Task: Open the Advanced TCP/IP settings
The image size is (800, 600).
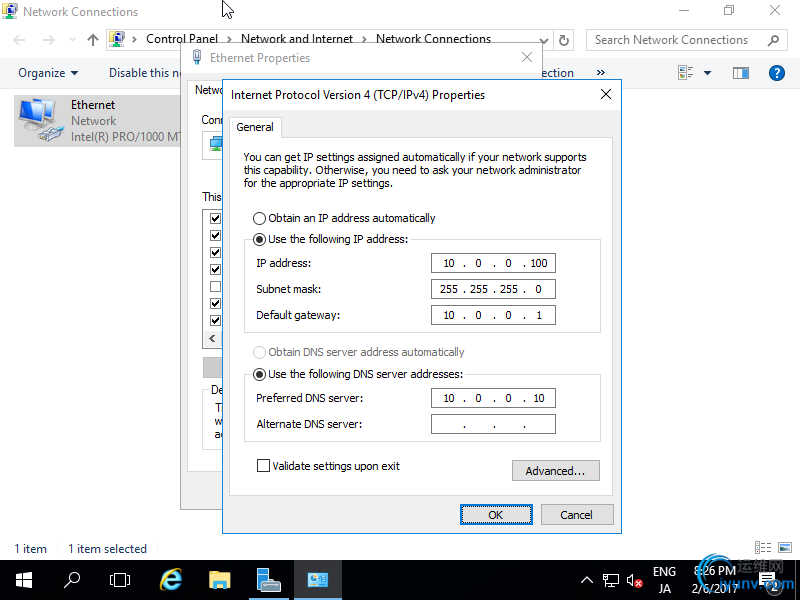Action: 556,470
